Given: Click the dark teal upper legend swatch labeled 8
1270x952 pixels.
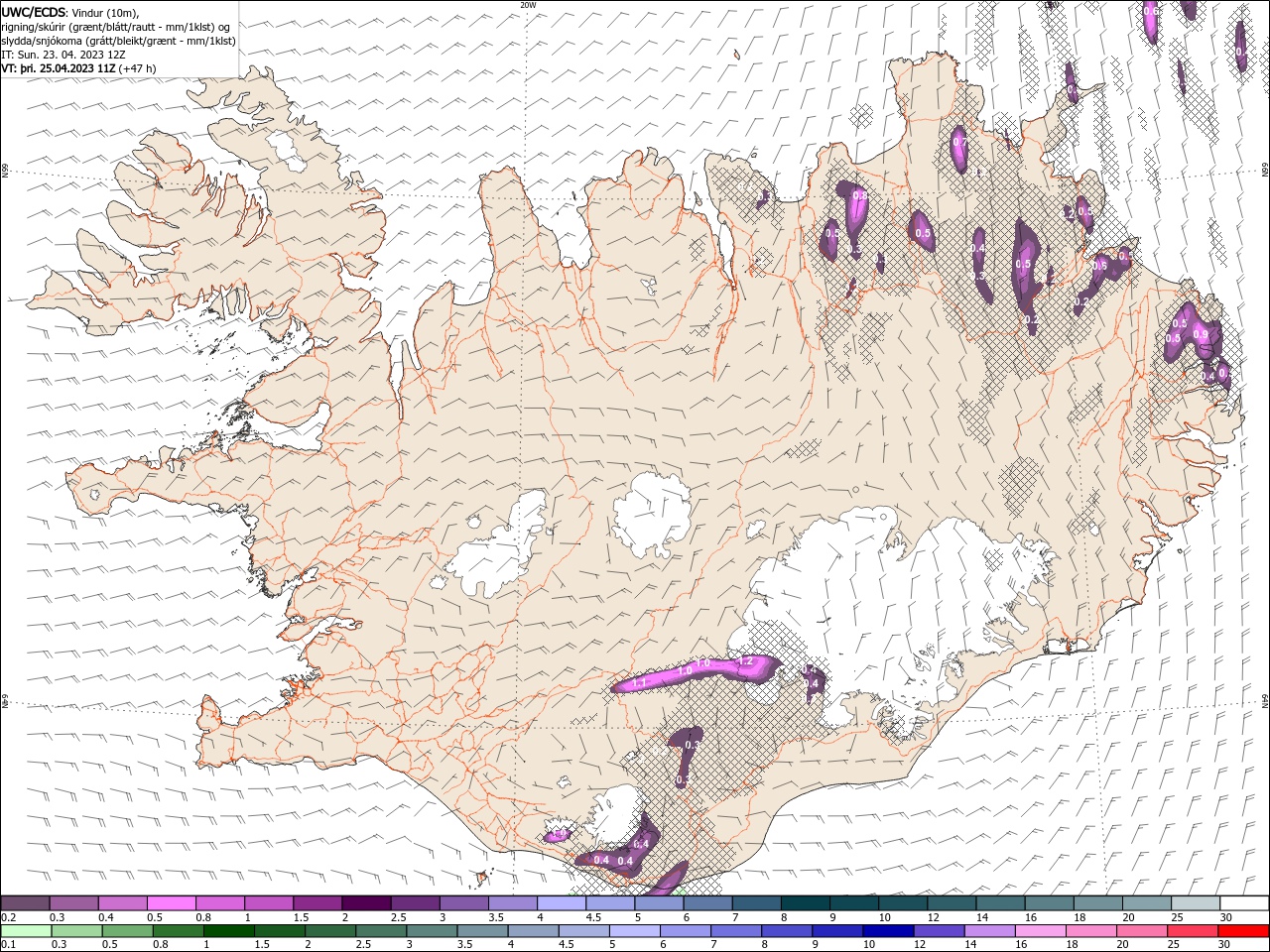Looking at the screenshot, I should pos(805,903).
